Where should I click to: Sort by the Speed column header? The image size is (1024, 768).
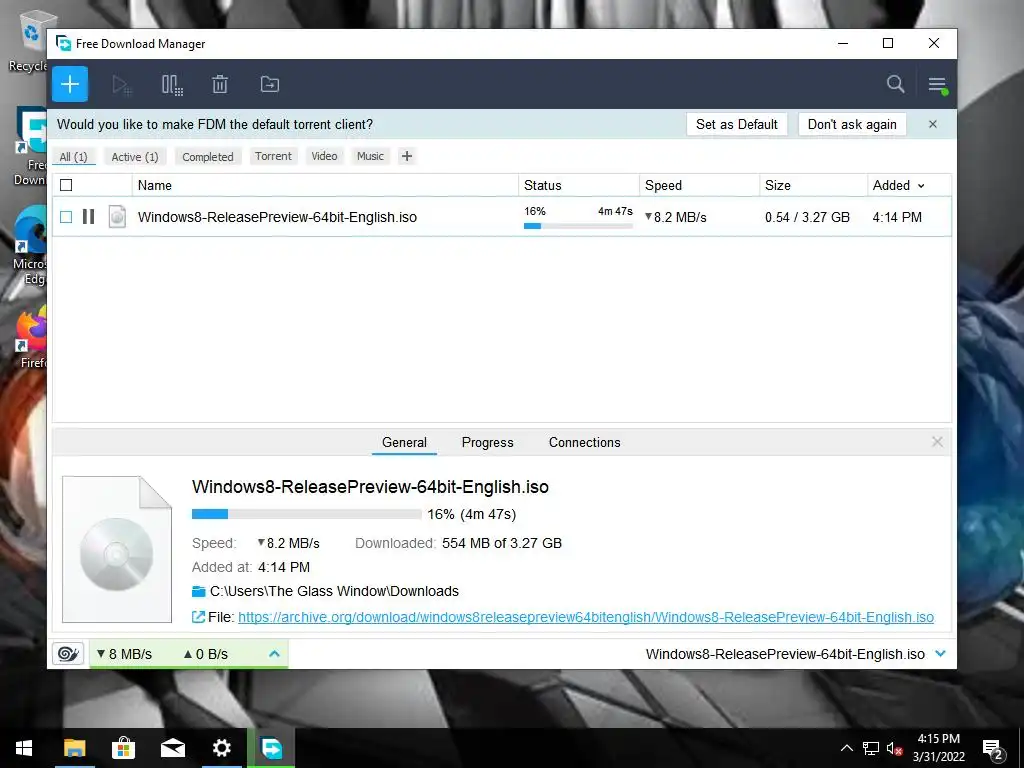(x=699, y=185)
